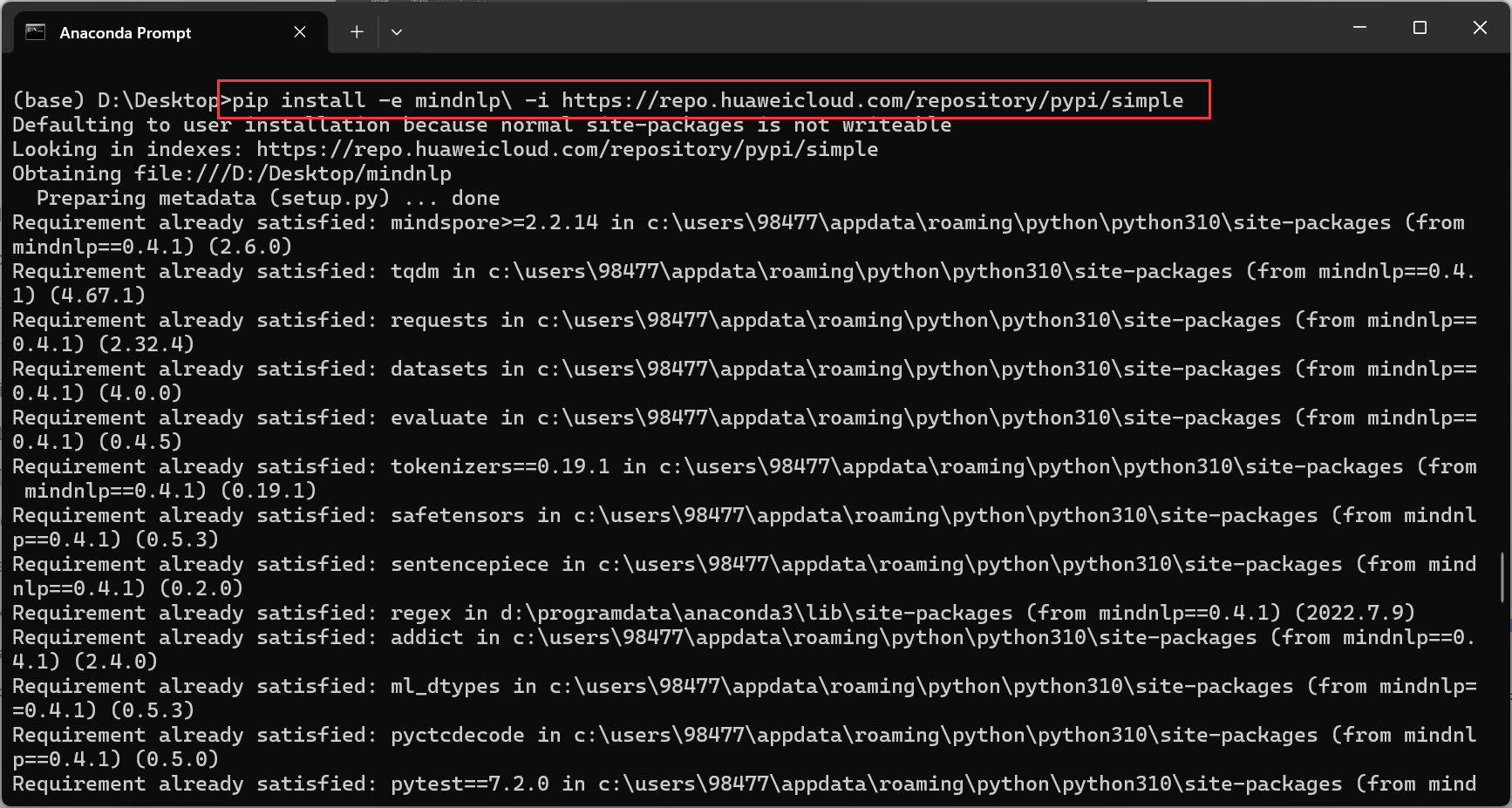Screen dimensions: 1512x808
Task: Close the terminal window
Action: tap(1480, 28)
